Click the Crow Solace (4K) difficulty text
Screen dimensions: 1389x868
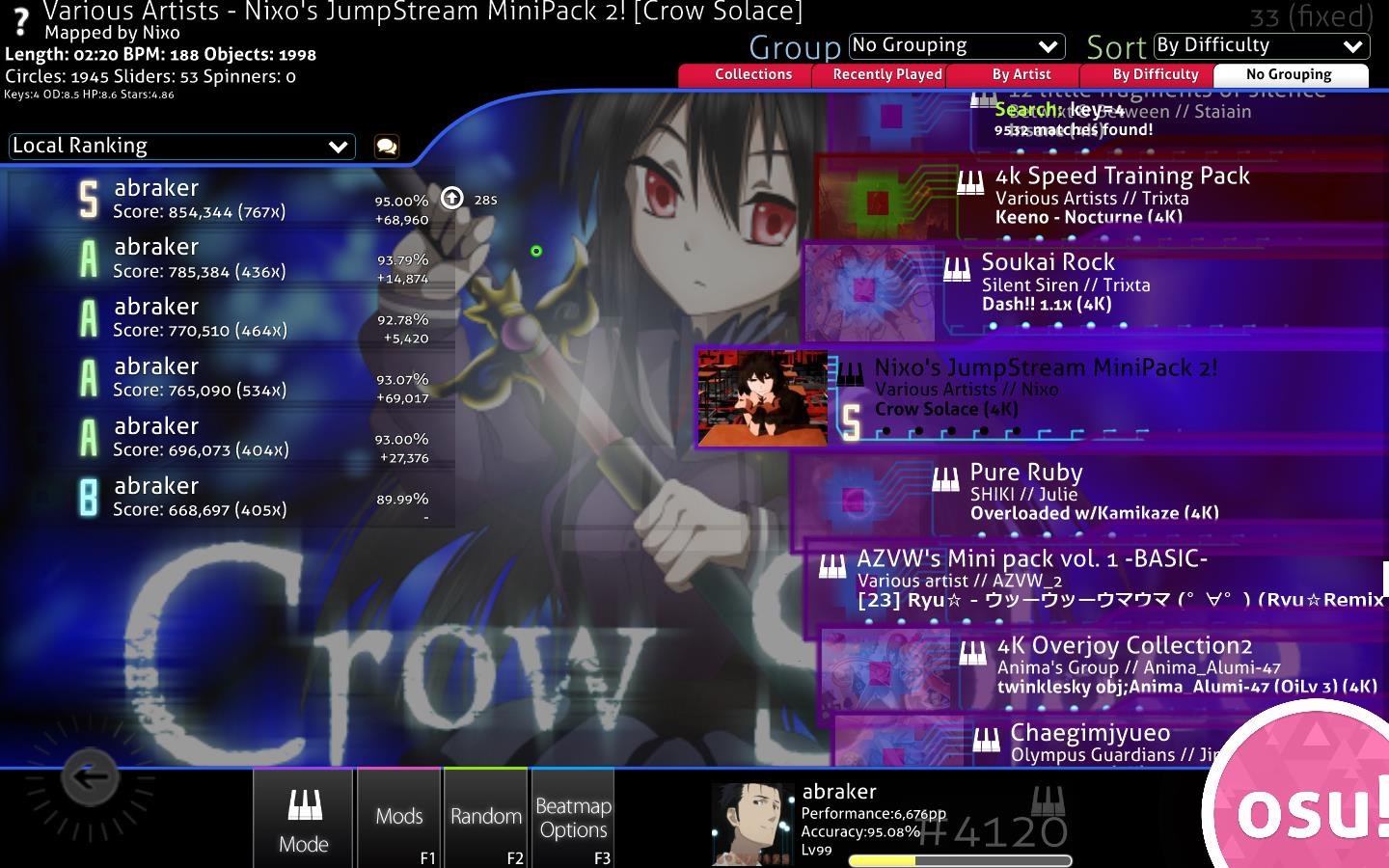pos(945,409)
